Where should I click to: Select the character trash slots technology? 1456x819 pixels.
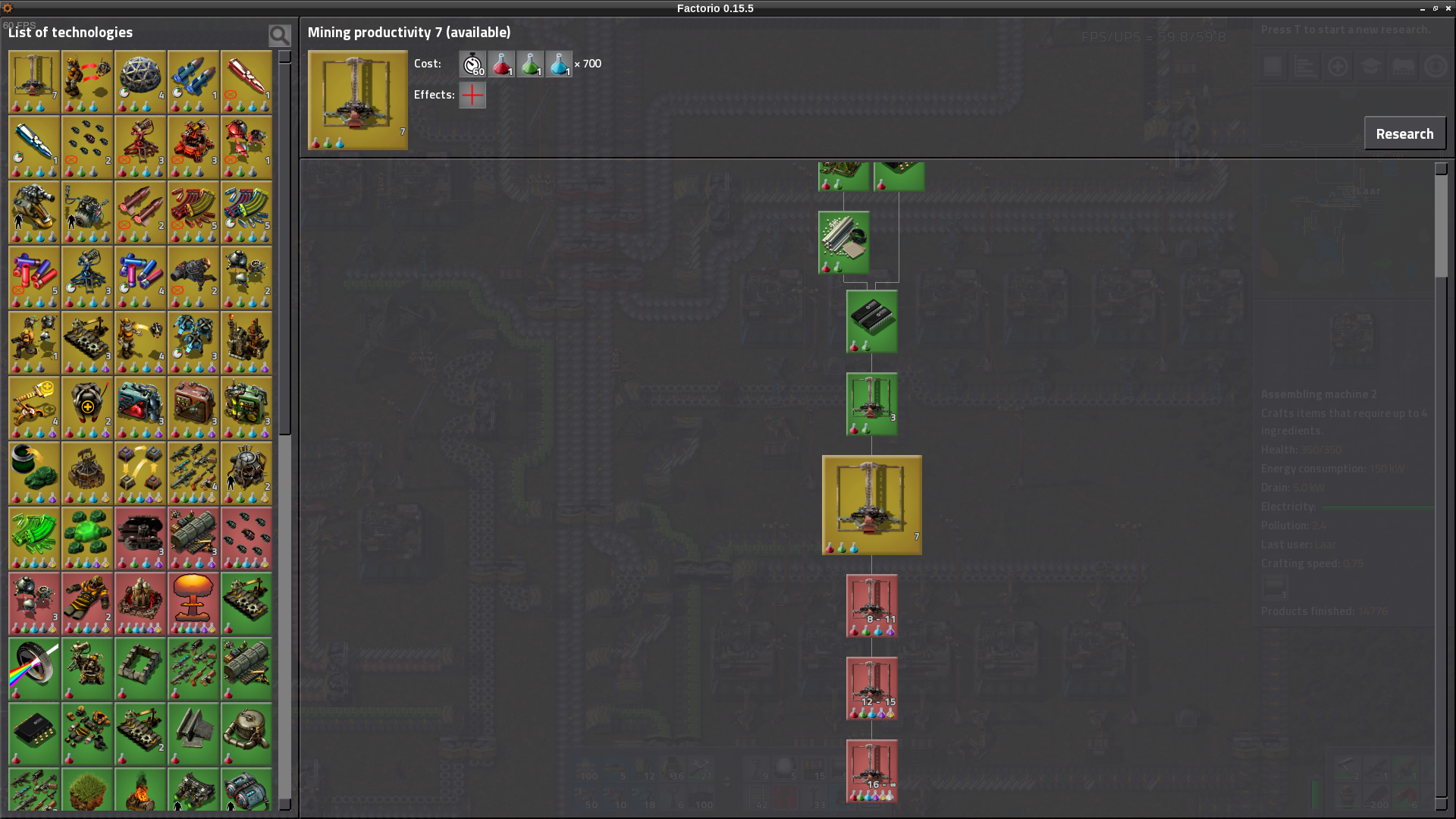pyautogui.click(x=87, y=82)
